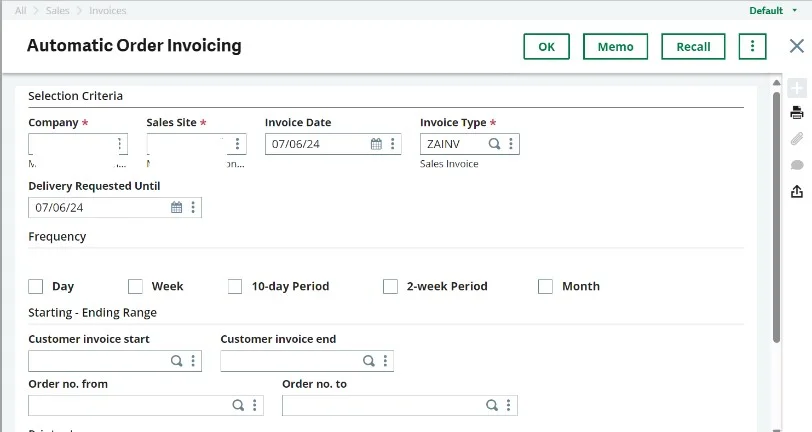
Task: Open Customer invoice start actions menu
Action: coord(193,361)
